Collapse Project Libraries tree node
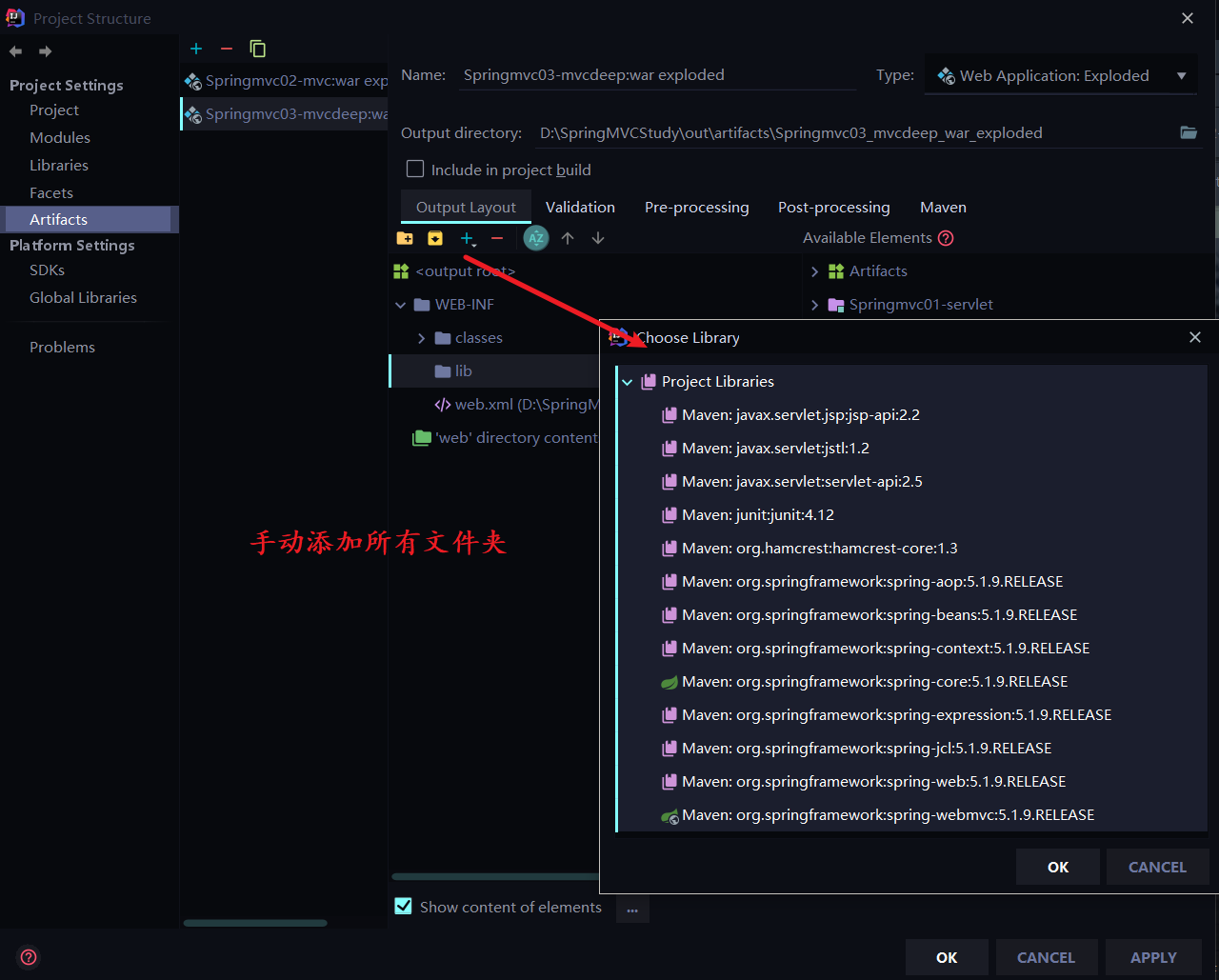This screenshot has width=1219, height=980. [628, 381]
